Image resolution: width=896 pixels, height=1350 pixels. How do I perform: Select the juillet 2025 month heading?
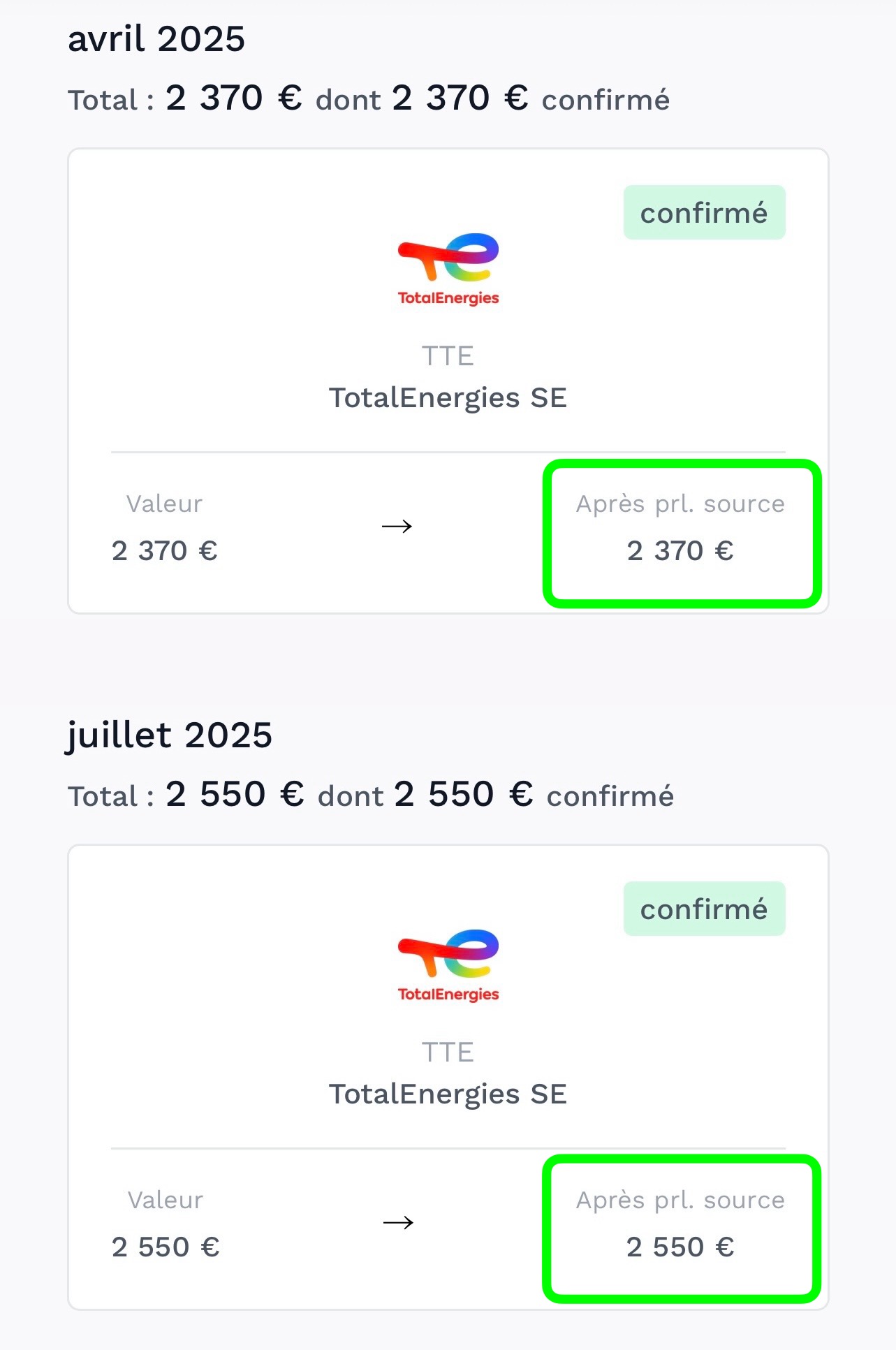(170, 735)
